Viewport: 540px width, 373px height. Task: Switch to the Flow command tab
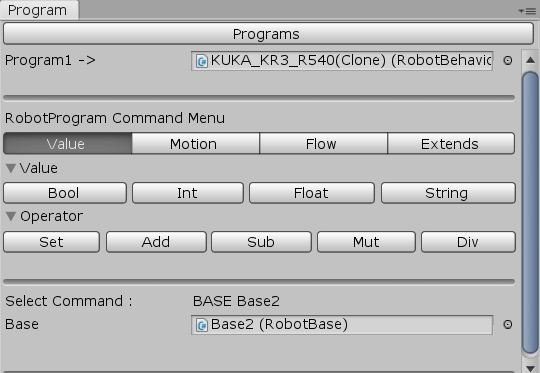pos(323,144)
